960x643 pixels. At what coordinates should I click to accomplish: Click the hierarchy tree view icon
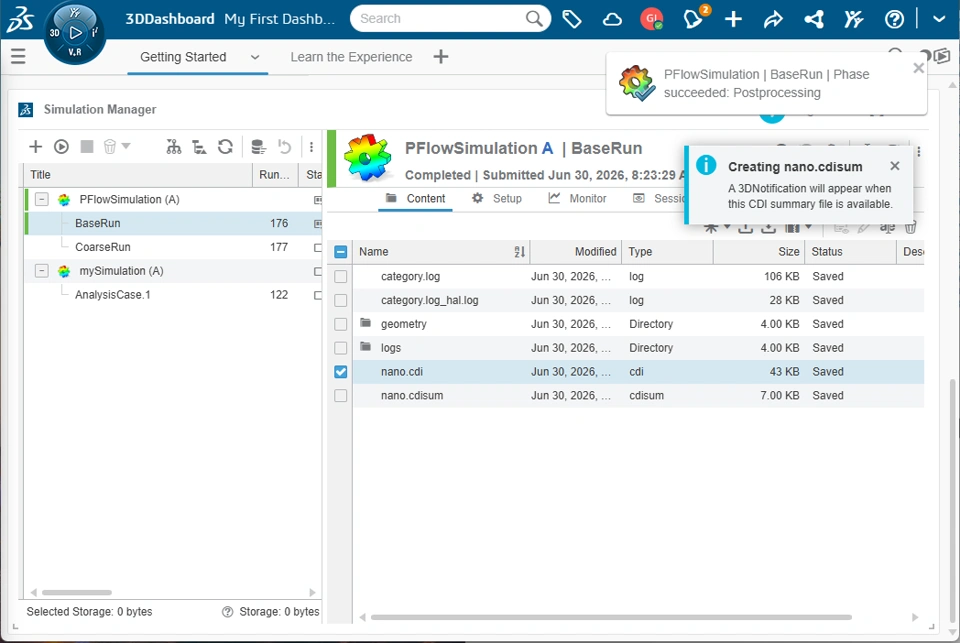click(x=174, y=146)
